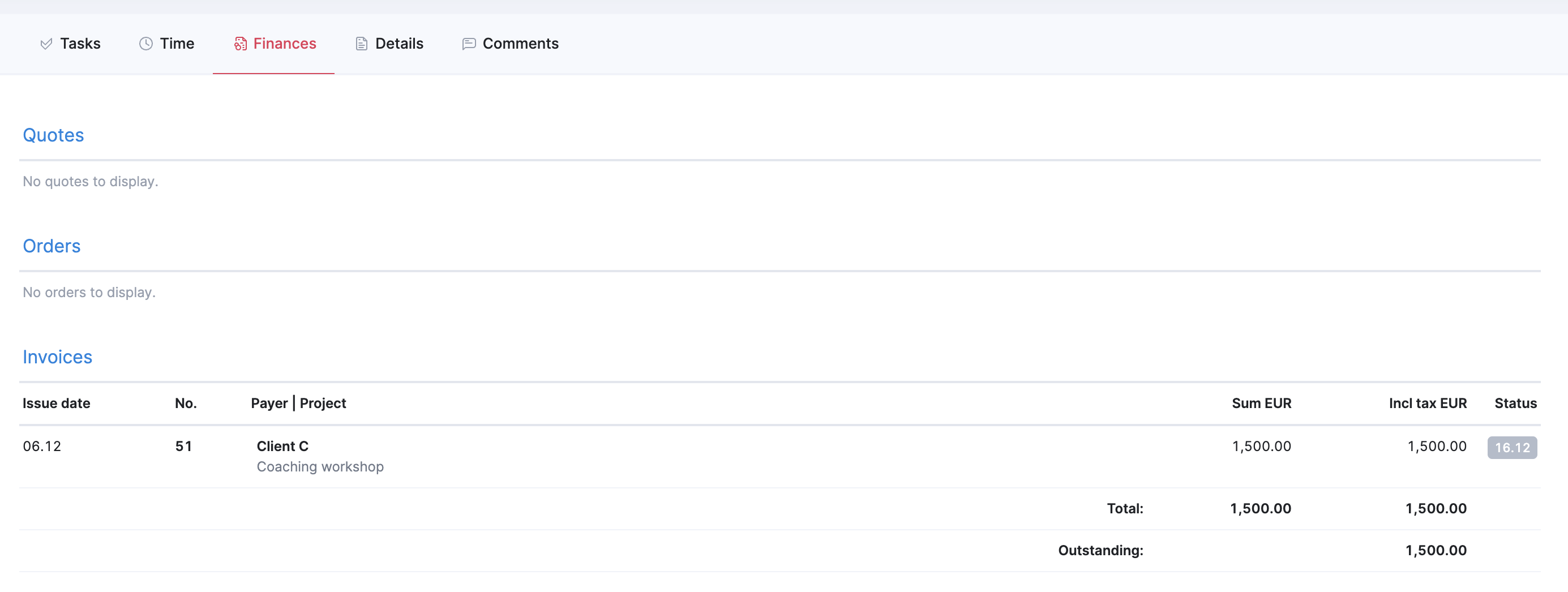
Task: Click the 'No quotes to display.' text
Action: (x=90, y=181)
